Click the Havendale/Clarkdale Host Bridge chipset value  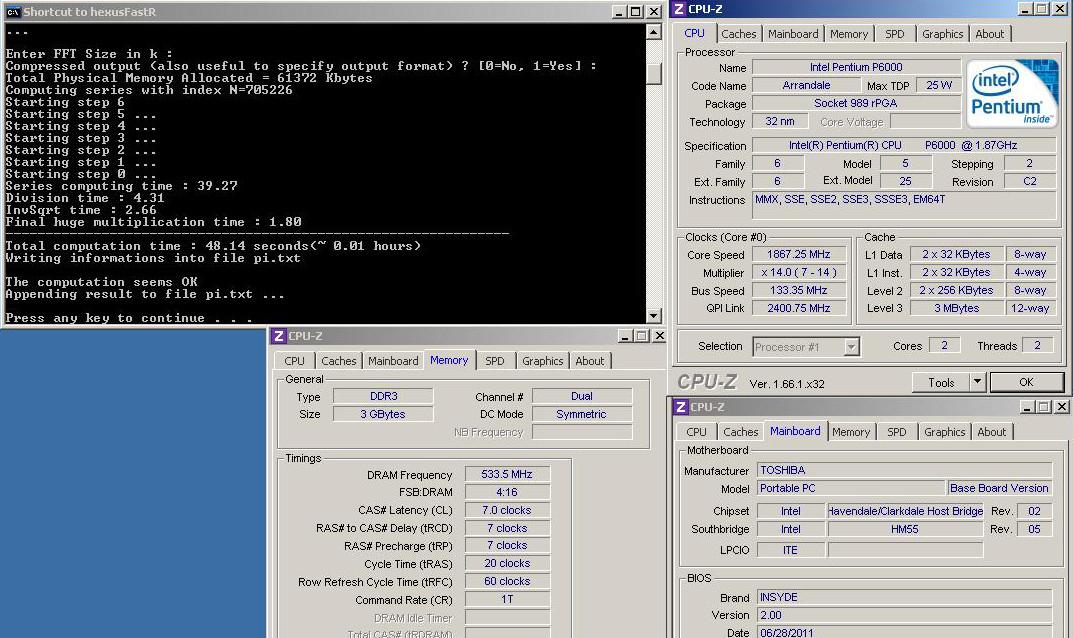coord(905,511)
